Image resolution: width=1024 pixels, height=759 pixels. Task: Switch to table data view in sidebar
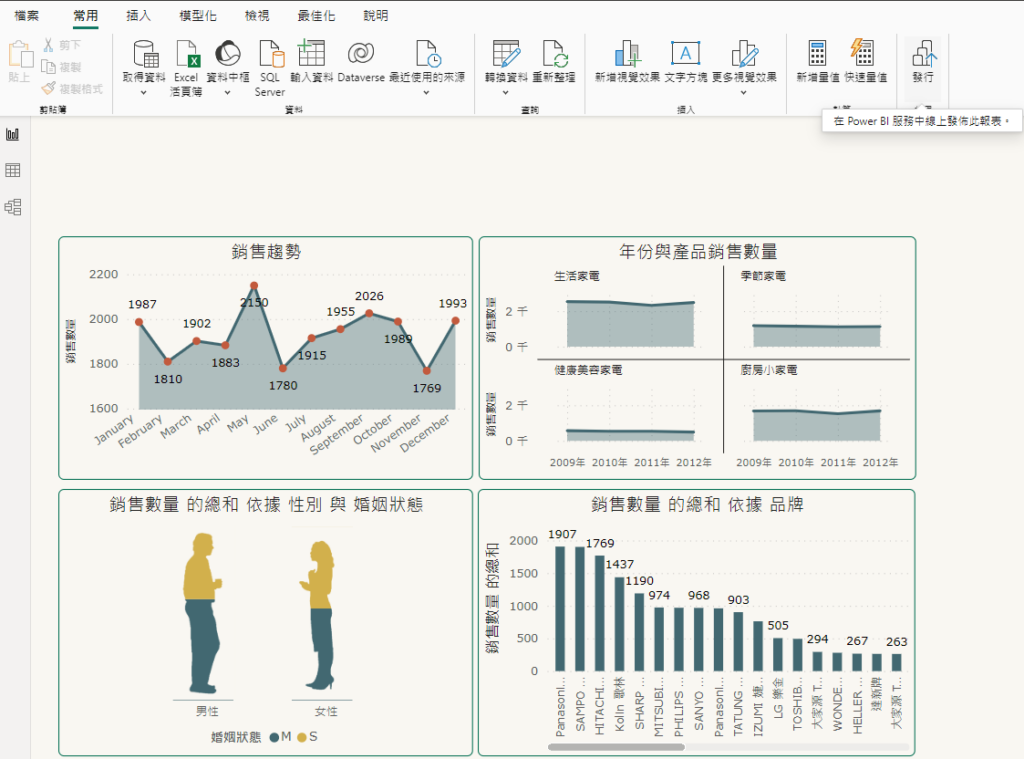tap(13, 171)
